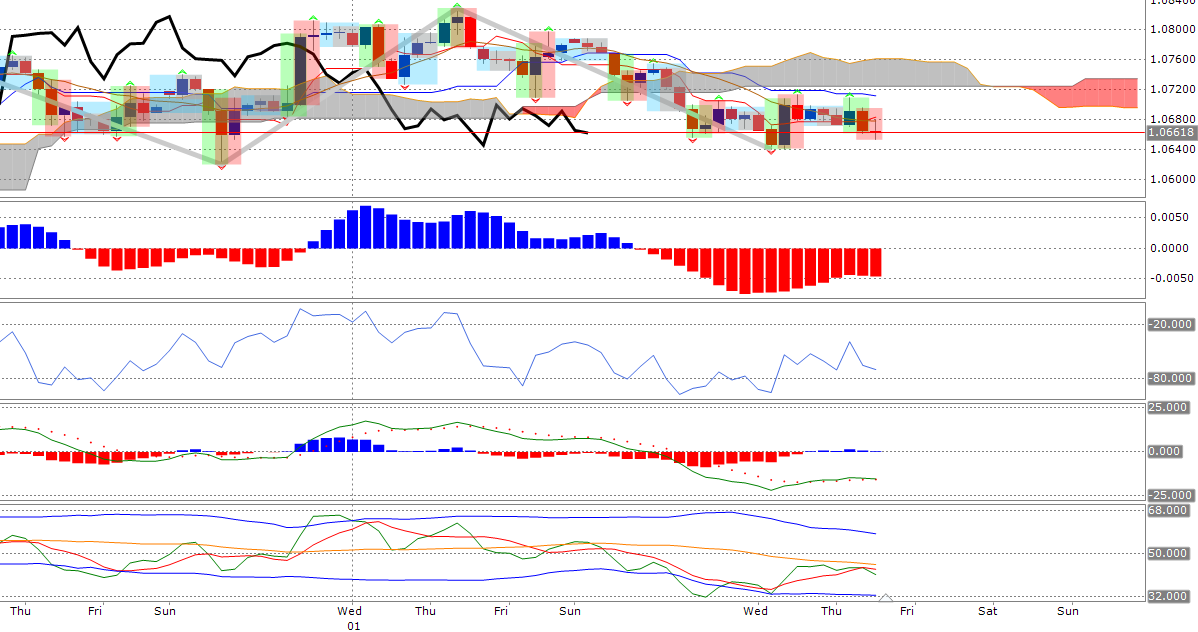Click green up-fractal arrow above the highest candle

457,7
